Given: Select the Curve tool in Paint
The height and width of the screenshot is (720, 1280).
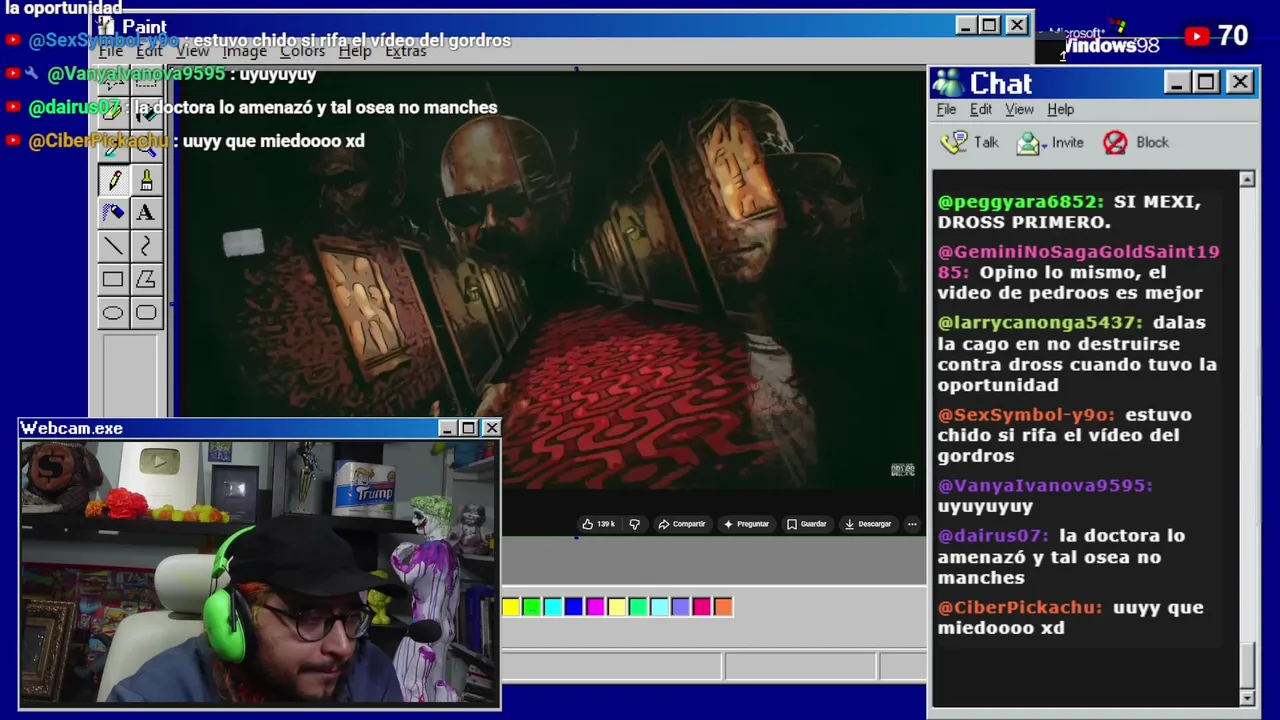Looking at the screenshot, I should [x=146, y=246].
